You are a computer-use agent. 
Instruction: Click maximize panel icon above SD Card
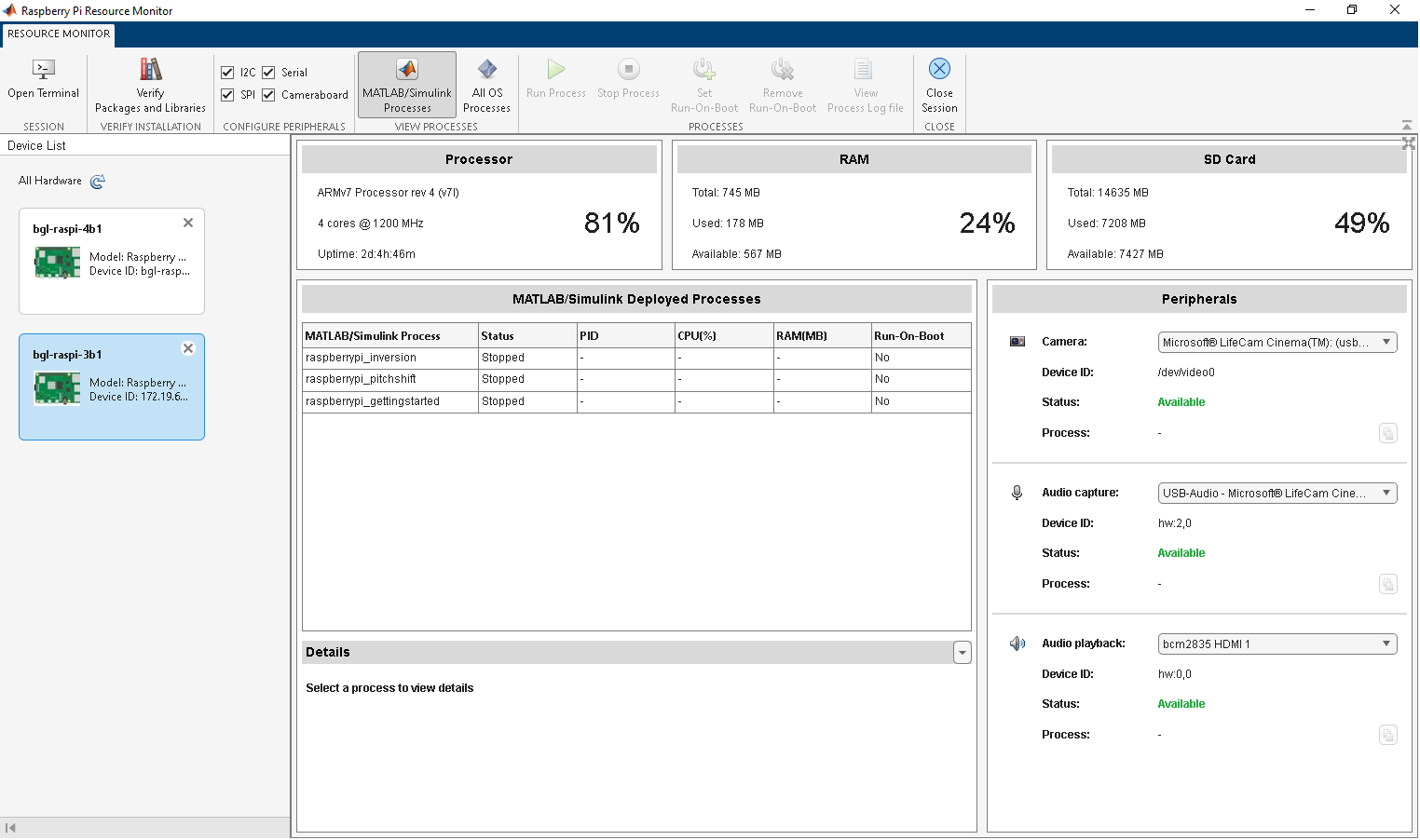(1408, 143)
